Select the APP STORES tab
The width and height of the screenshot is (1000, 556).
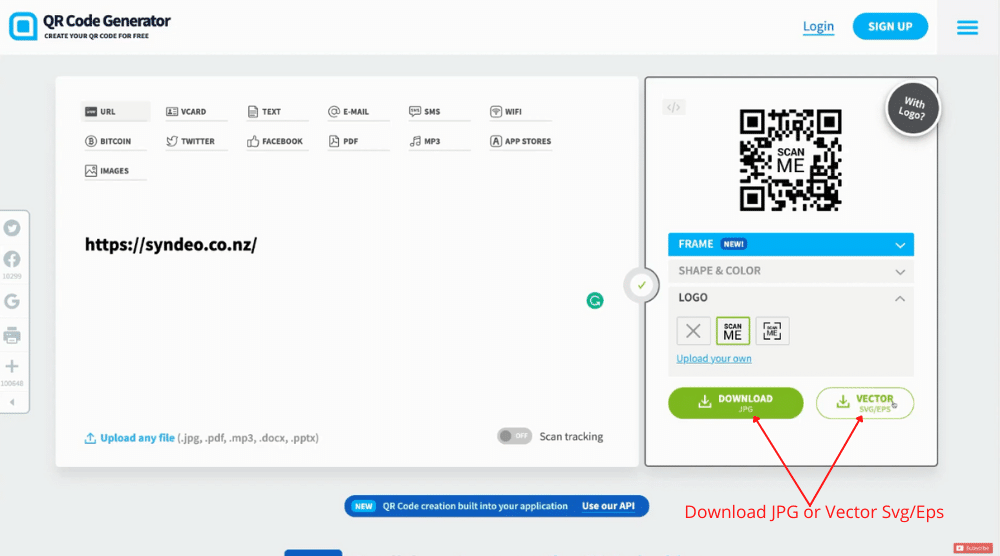click(x=520, y=142)
